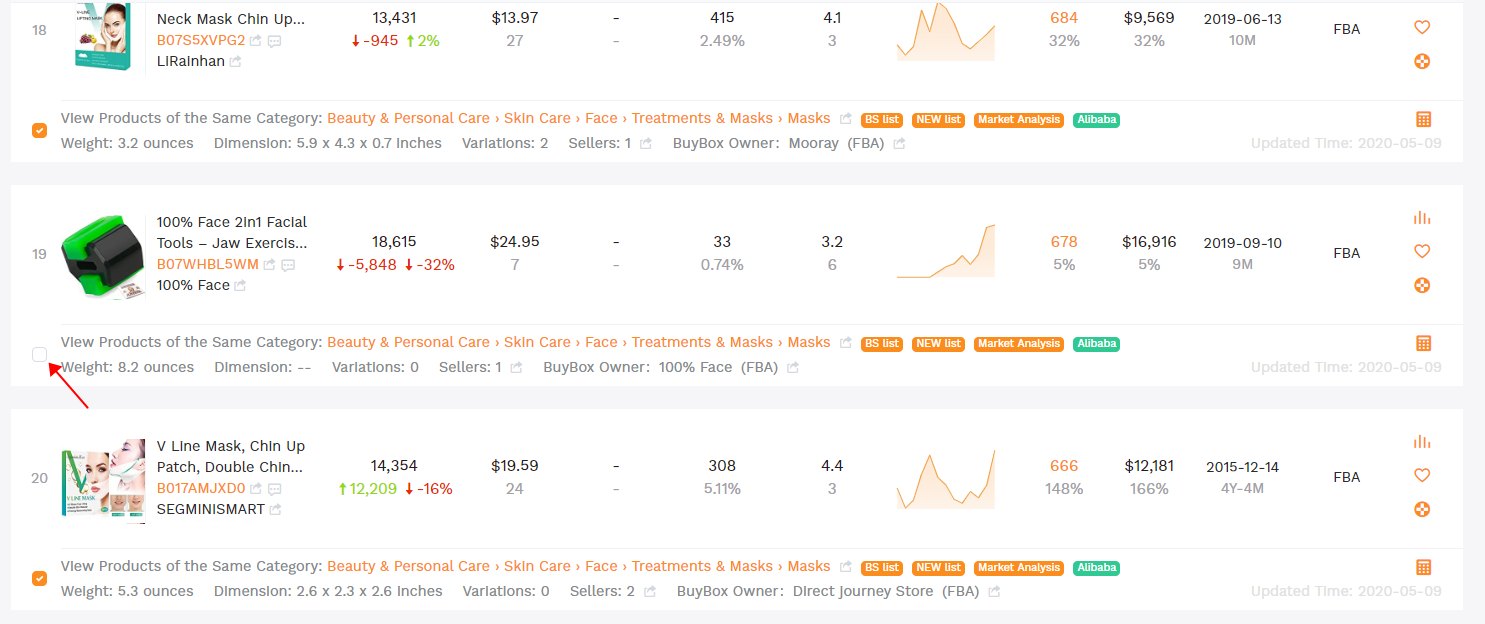
Task: Uncheck the checkbox for product 20
Action: [39, 578]
